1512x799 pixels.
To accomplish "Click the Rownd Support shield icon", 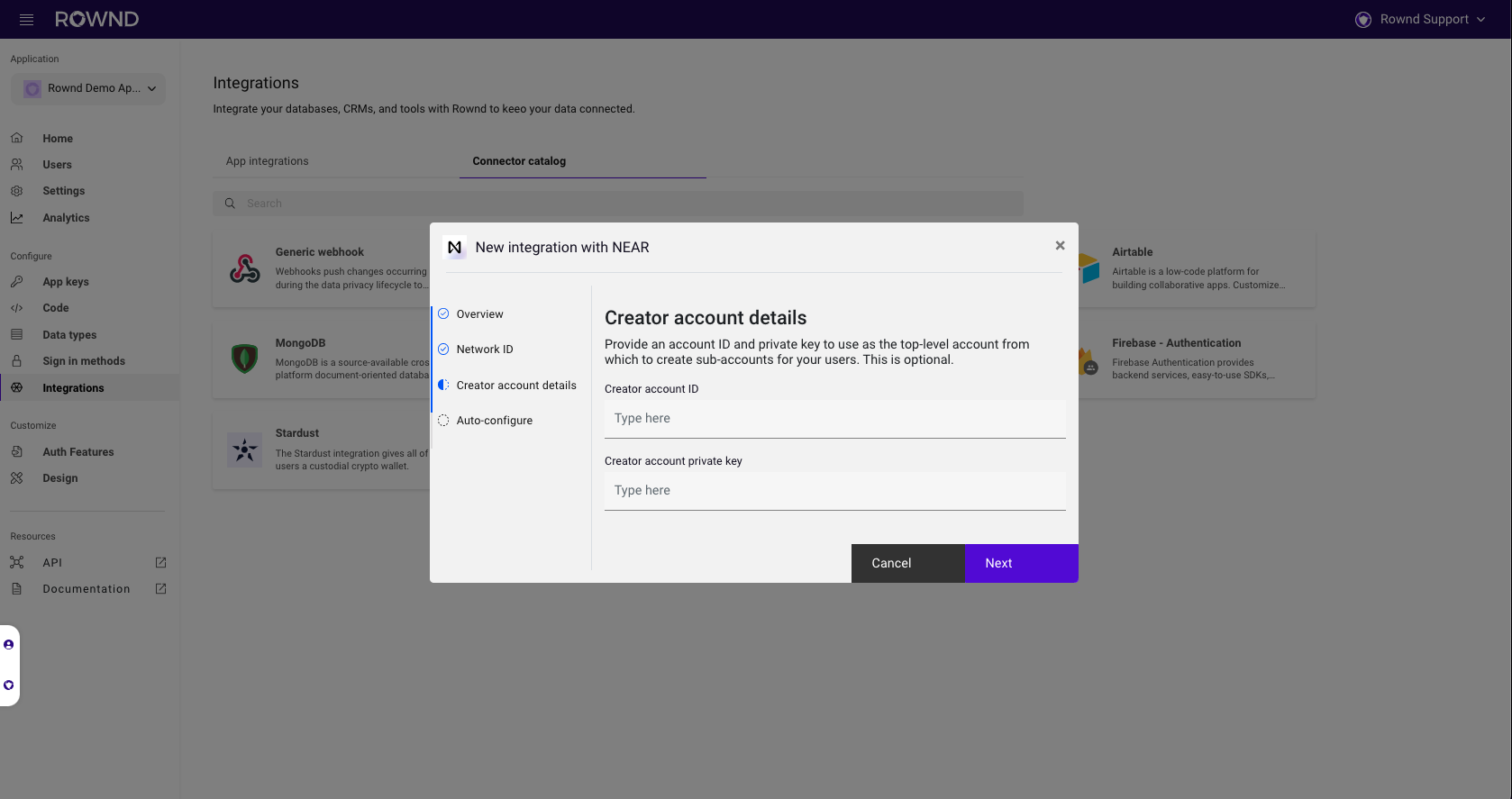I will pos(1362,20).
